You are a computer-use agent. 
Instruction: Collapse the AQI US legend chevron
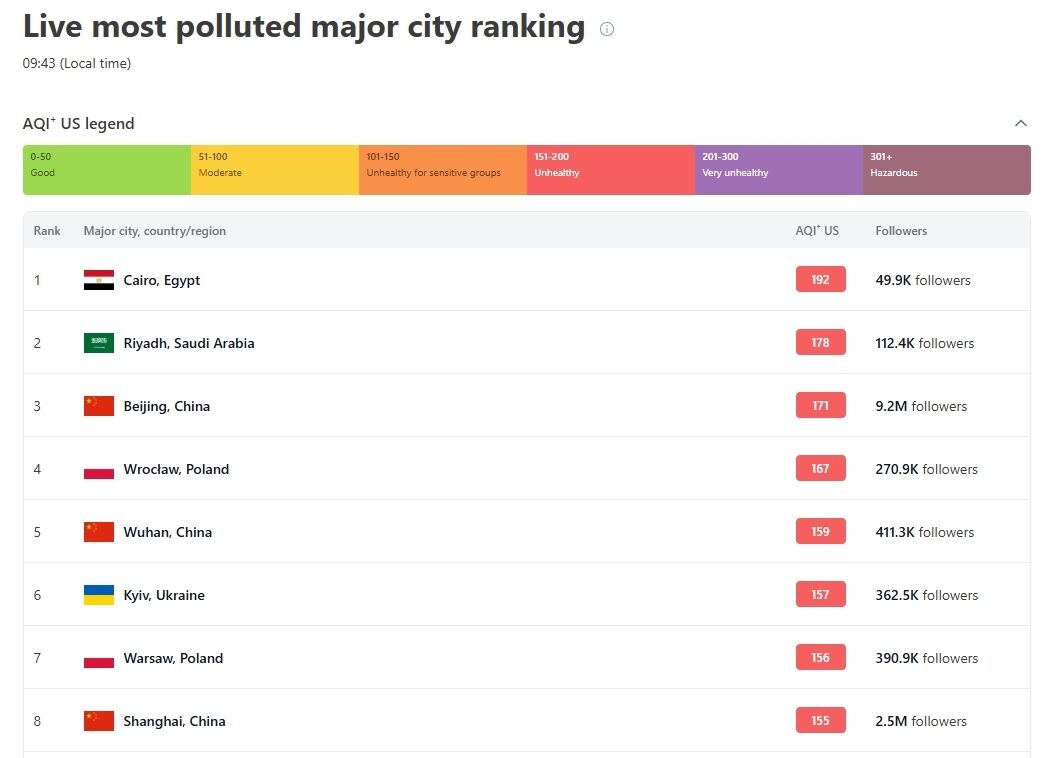tap(1020, 124)
